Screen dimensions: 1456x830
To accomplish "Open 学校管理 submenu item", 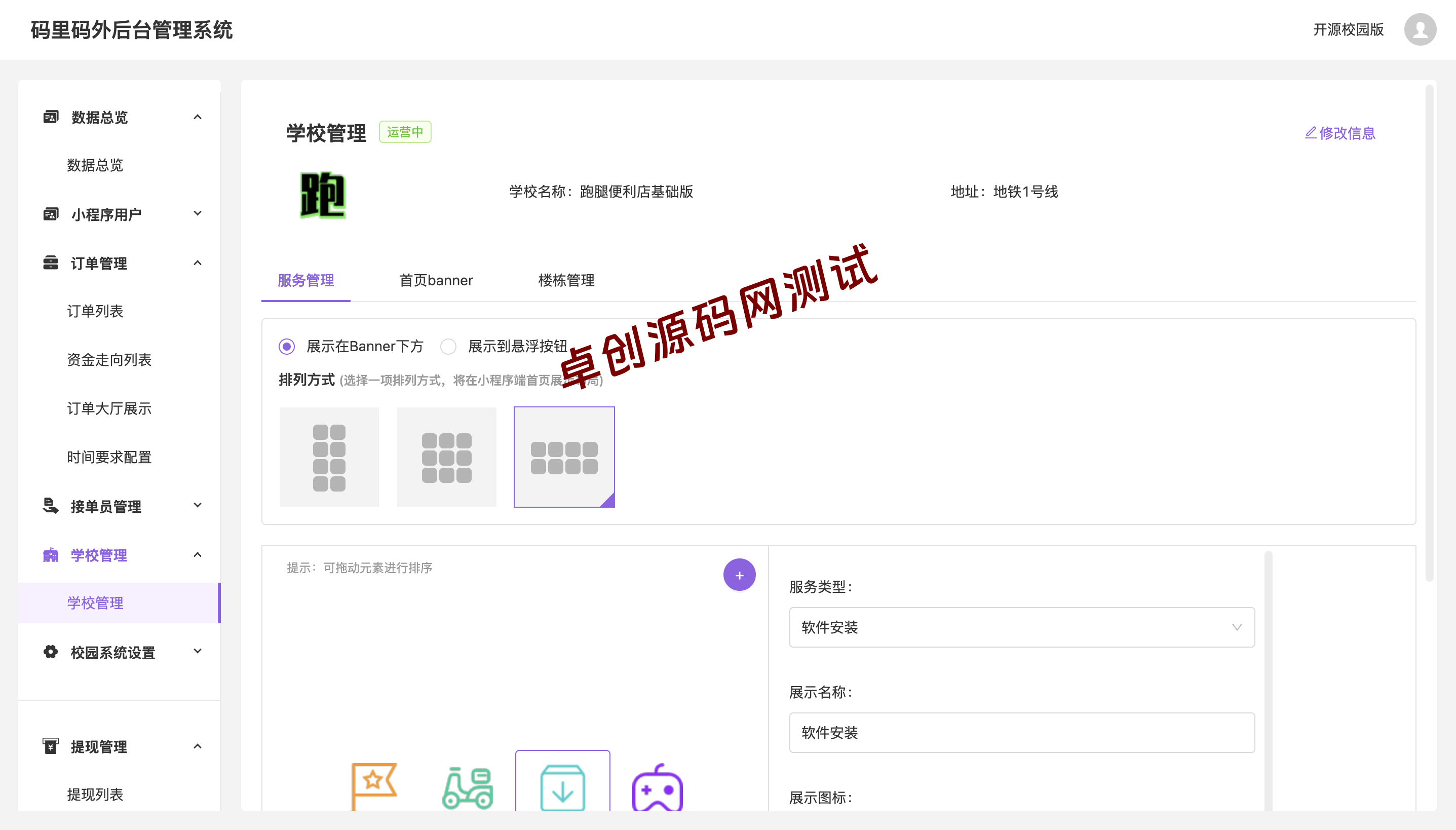I will (x=119, y=603).
